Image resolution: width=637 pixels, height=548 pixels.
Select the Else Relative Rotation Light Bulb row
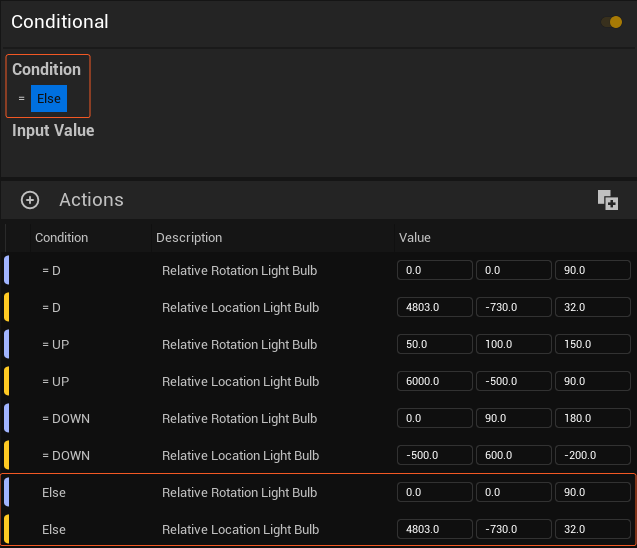[x=239, y=493]
